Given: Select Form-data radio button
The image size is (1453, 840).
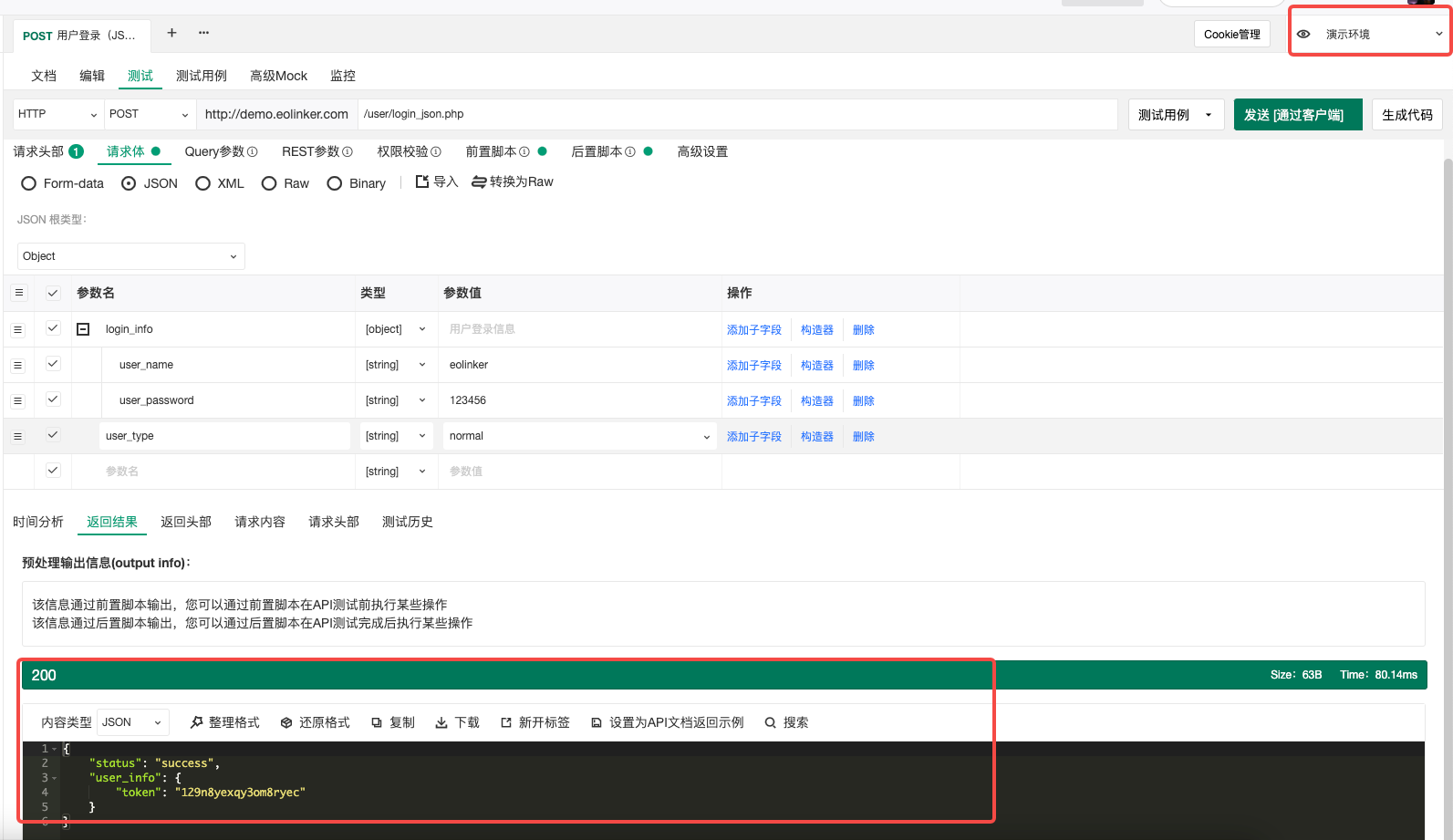Looking at the screenshot, I should (28, 183).
